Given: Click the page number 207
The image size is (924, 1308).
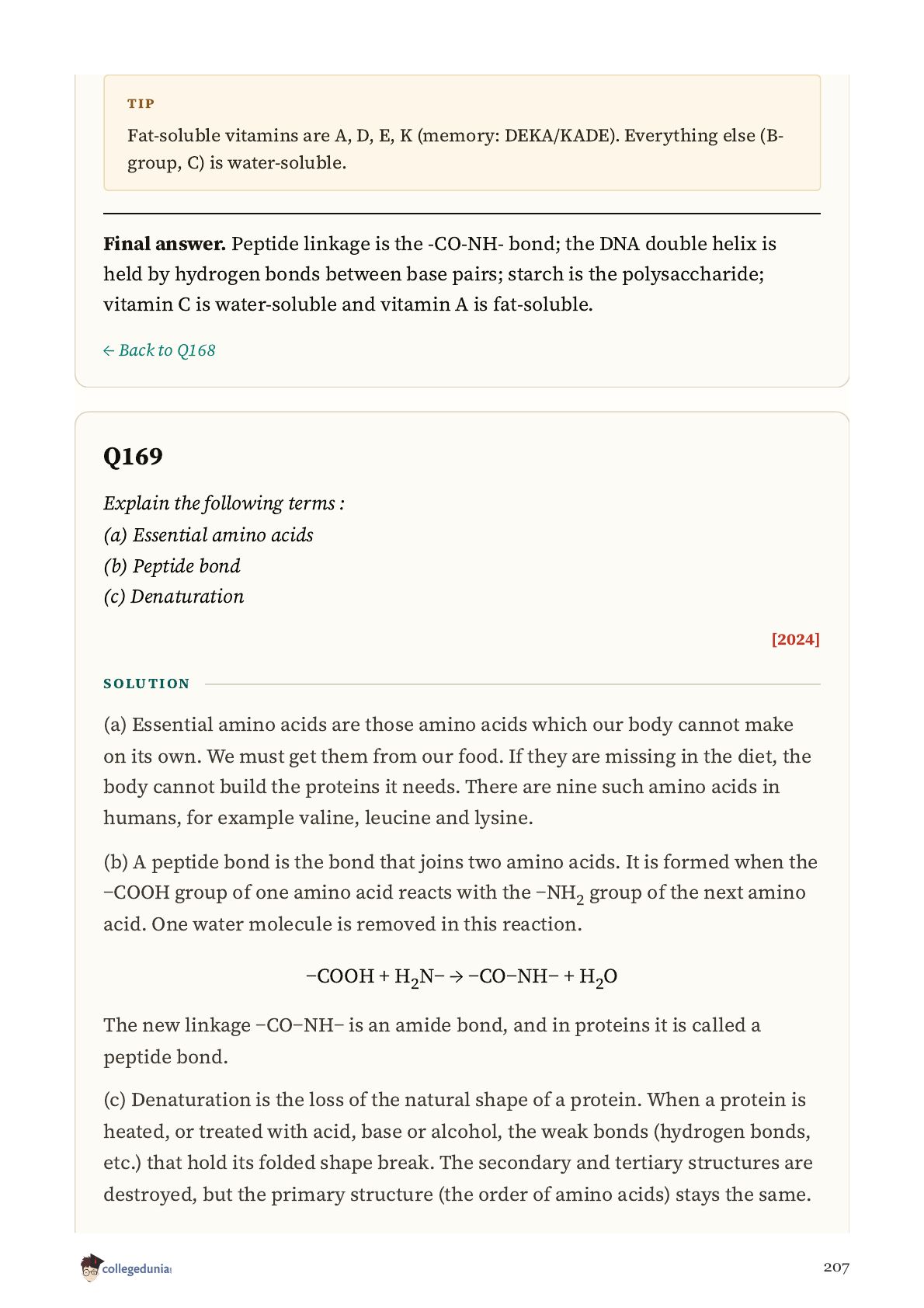Looking at the screenshot, I should [836, 1268].
